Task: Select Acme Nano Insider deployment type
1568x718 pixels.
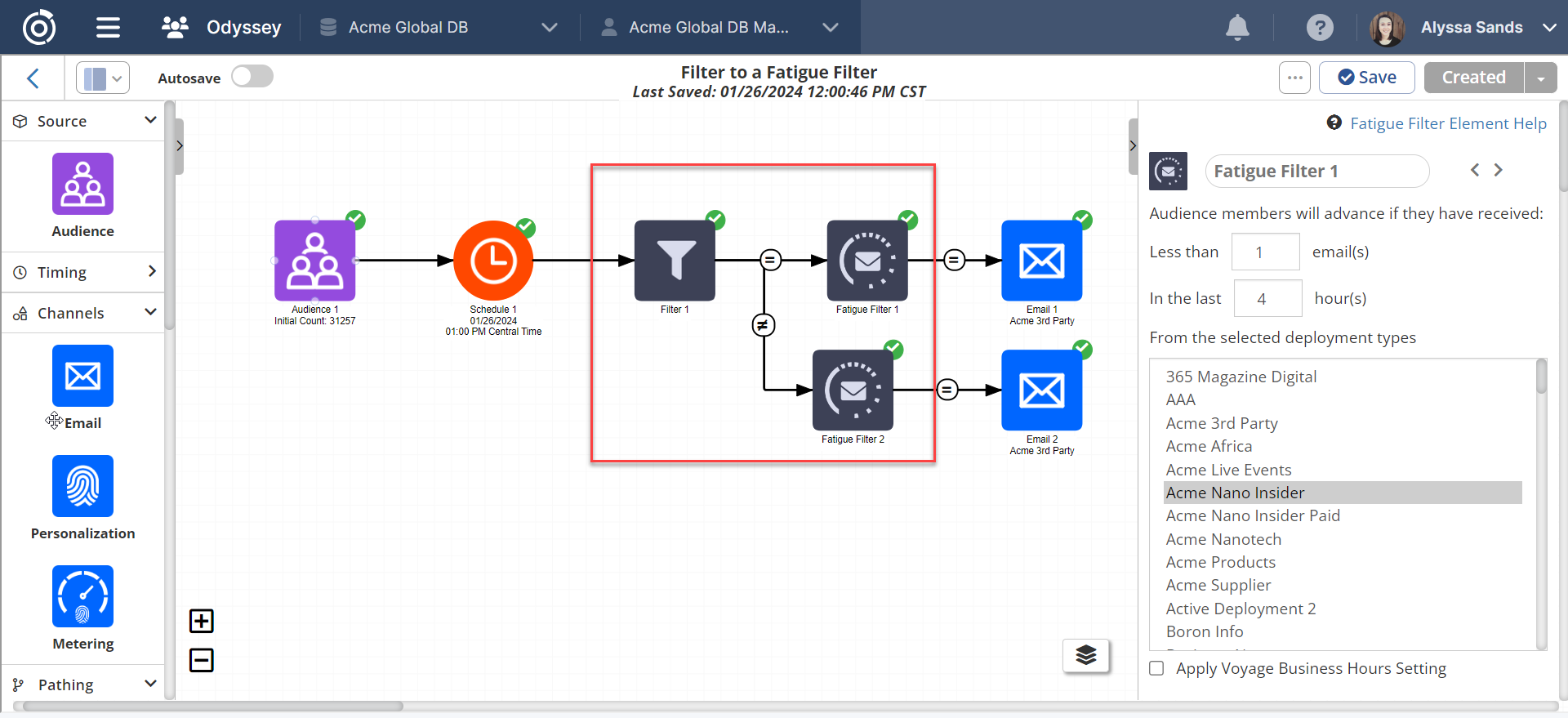Action: pyautogui.click(x=1235, y=493)
